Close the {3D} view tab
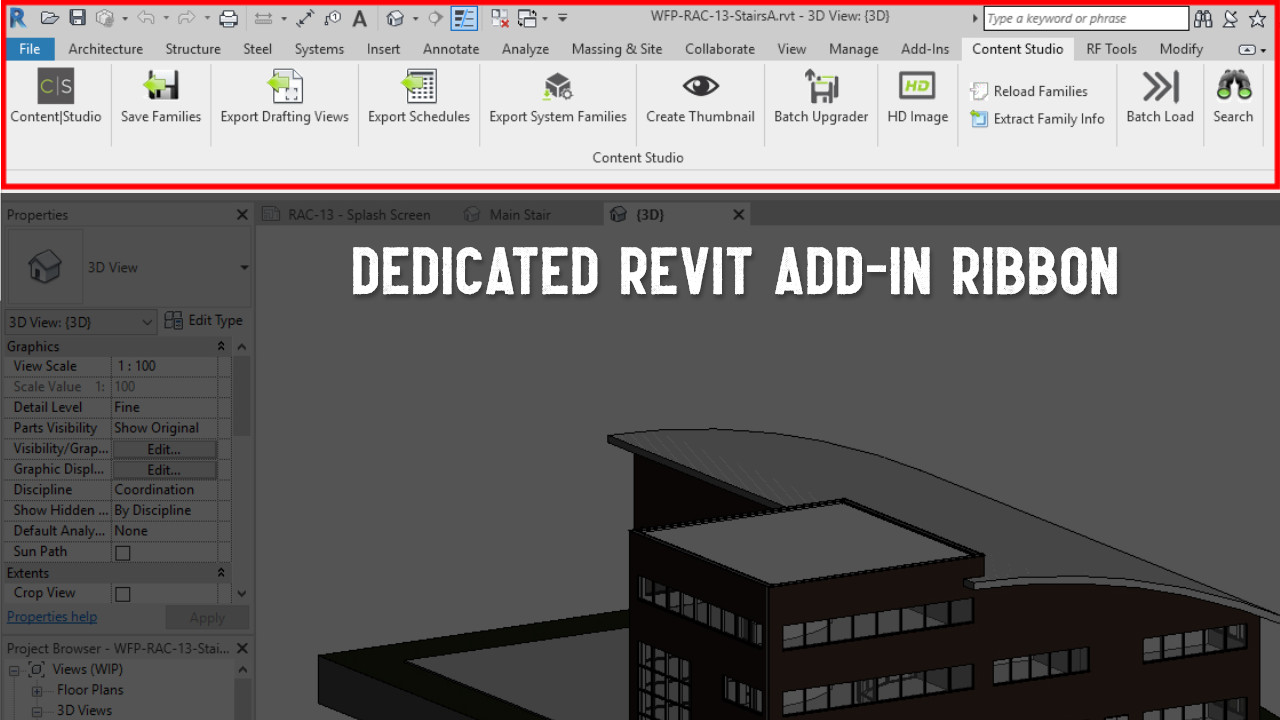Viewport: 1280px width, 720px height. point(739,215)
